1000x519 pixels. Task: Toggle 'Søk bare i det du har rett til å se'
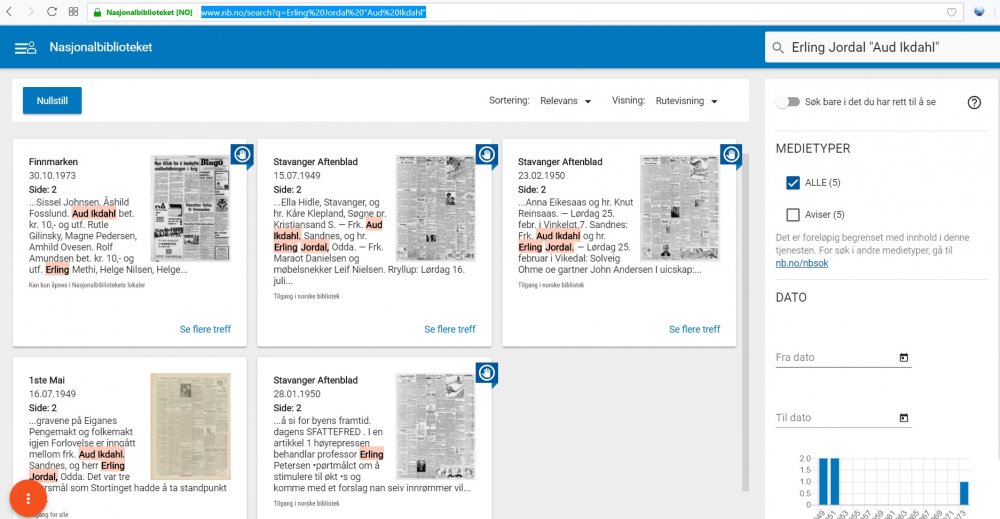(x=792, y=102)
